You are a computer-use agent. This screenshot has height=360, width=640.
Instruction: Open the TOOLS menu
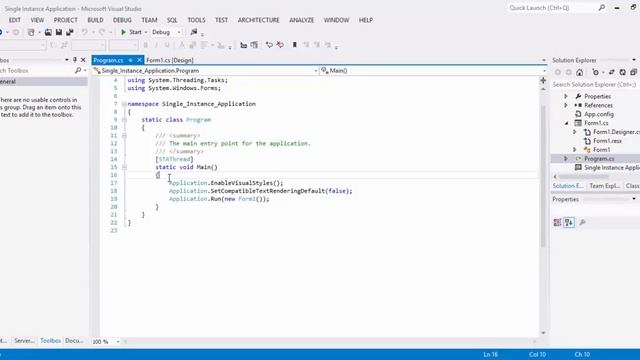[196, 20]
